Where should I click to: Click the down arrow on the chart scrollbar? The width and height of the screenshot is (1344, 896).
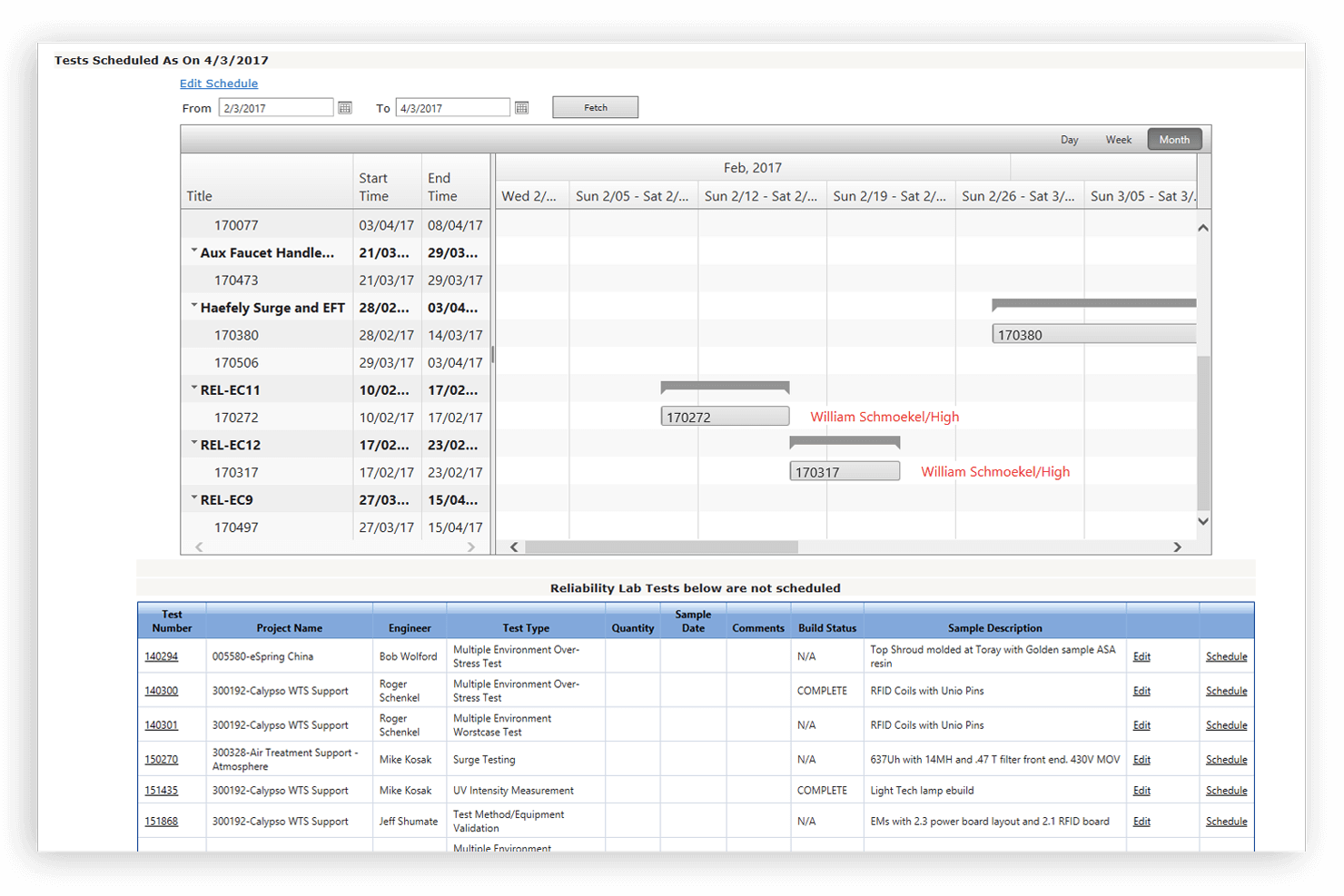point(1203,521)
